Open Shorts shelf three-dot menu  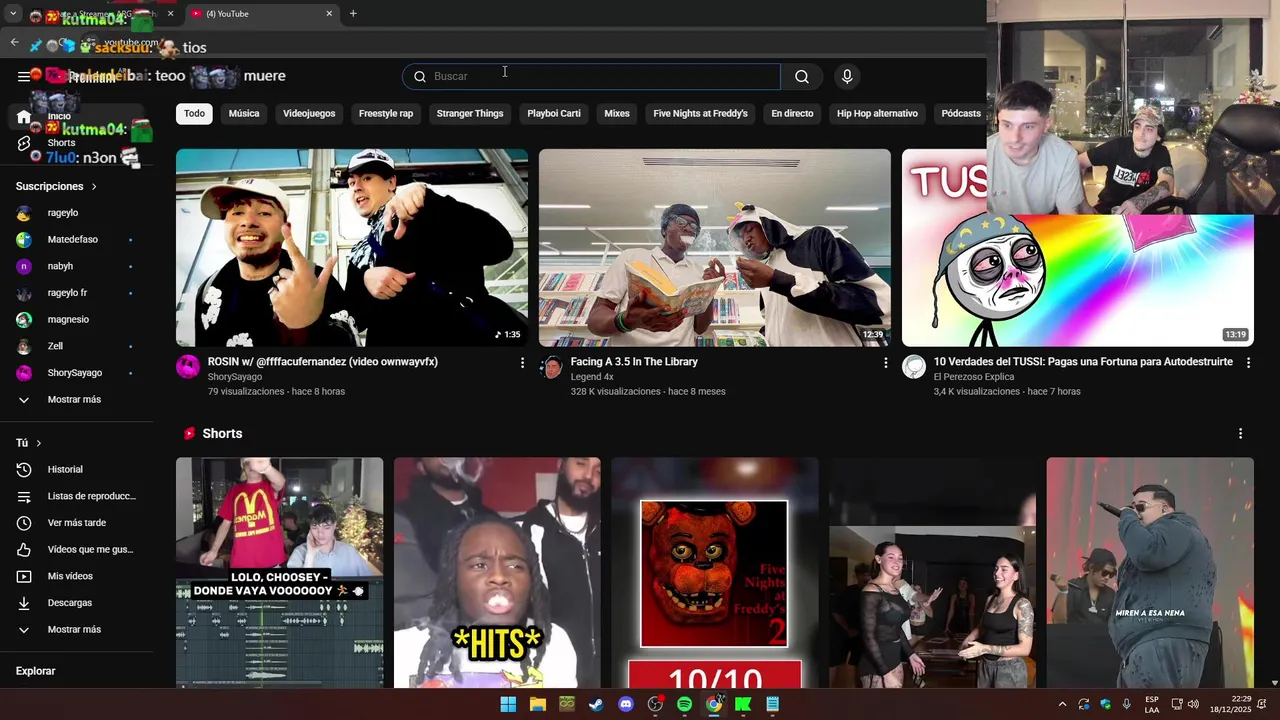coord(1240,434)
